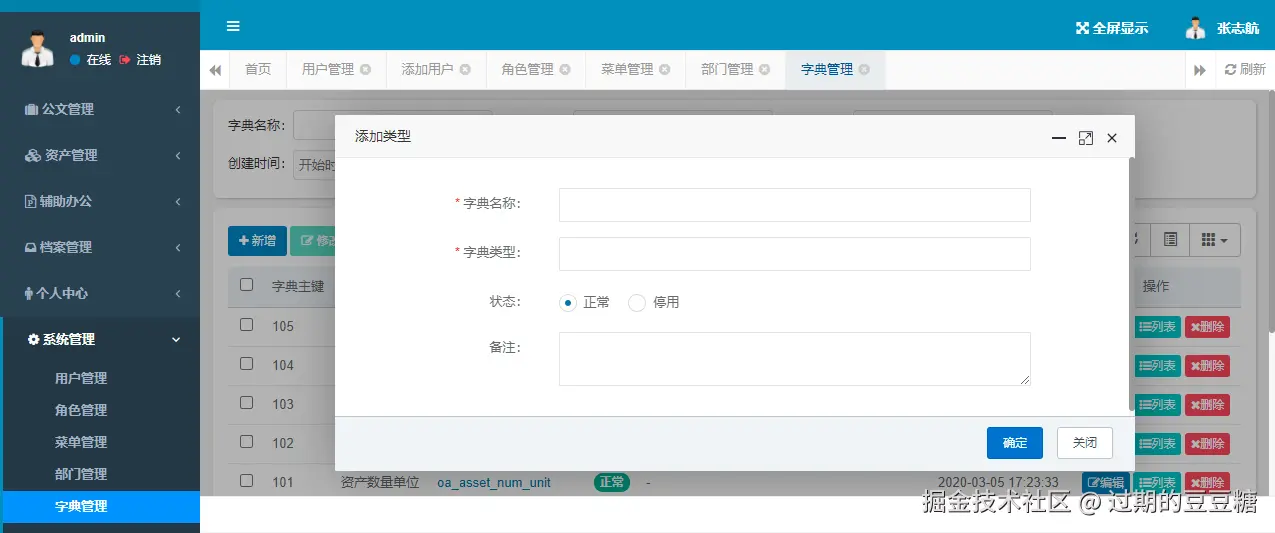The image size is (1275, 533).
Task: Click the online status indicator
Action: point(91,60)
